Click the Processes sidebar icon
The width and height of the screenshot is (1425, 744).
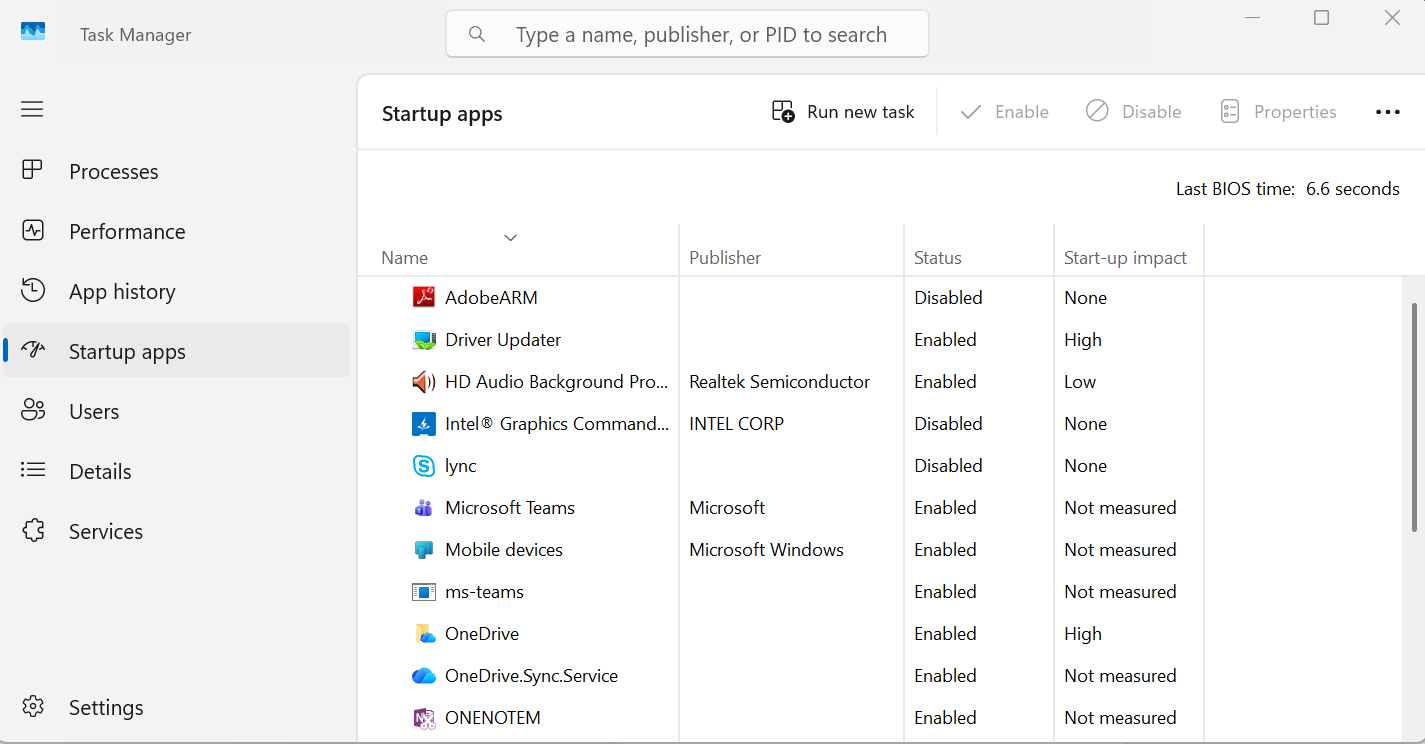click(33, 171)
